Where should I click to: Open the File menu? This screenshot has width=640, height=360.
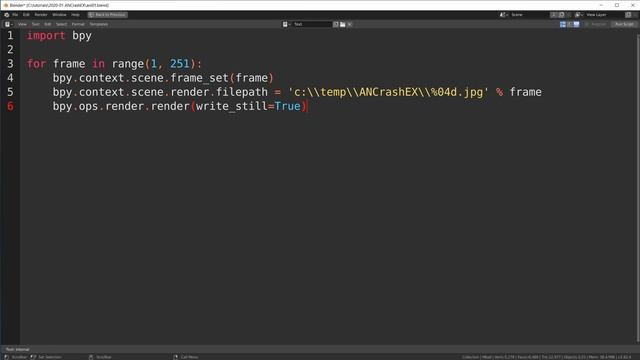[15, 15]
